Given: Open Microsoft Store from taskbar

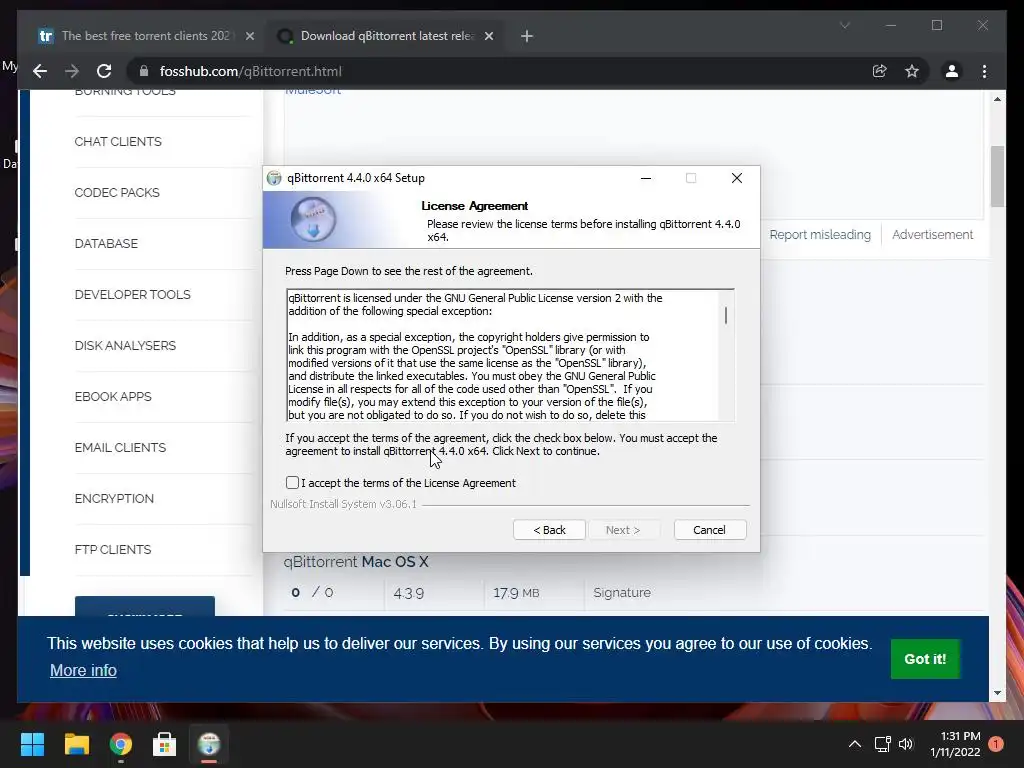Looking at the screenshot, I should point(165,744).
